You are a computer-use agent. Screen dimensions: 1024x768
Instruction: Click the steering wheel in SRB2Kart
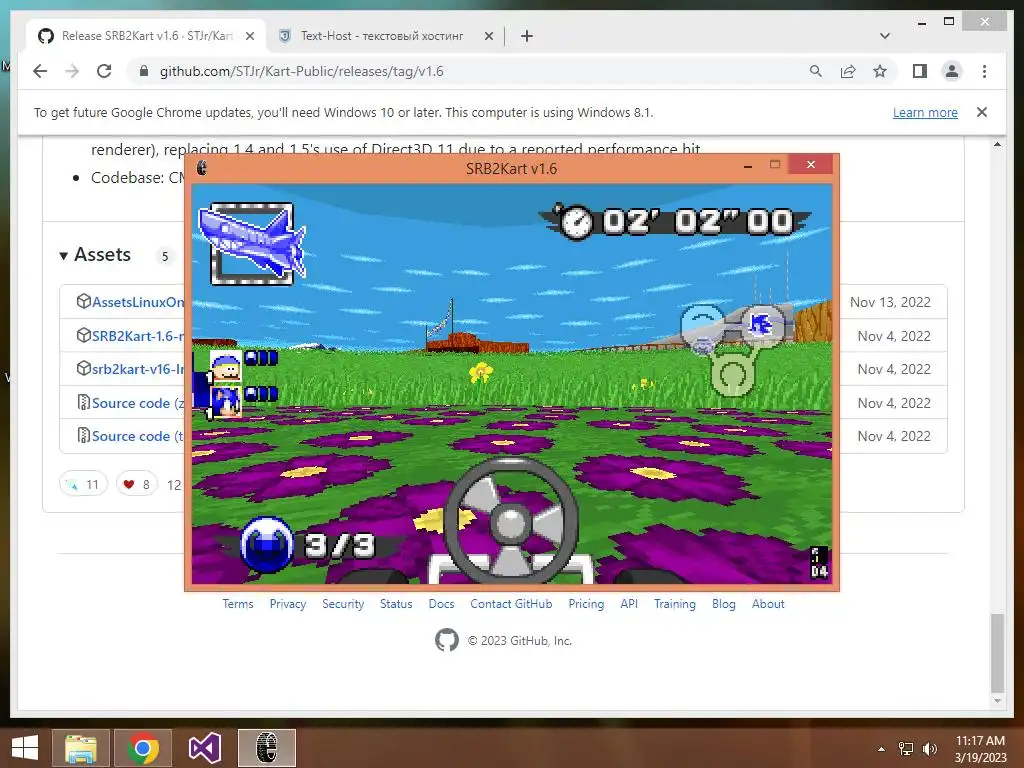(511, 520)
